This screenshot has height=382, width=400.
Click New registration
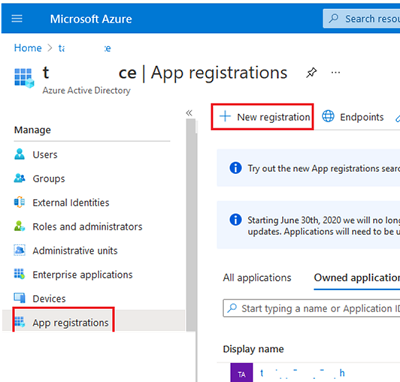[x=262, y=117]
